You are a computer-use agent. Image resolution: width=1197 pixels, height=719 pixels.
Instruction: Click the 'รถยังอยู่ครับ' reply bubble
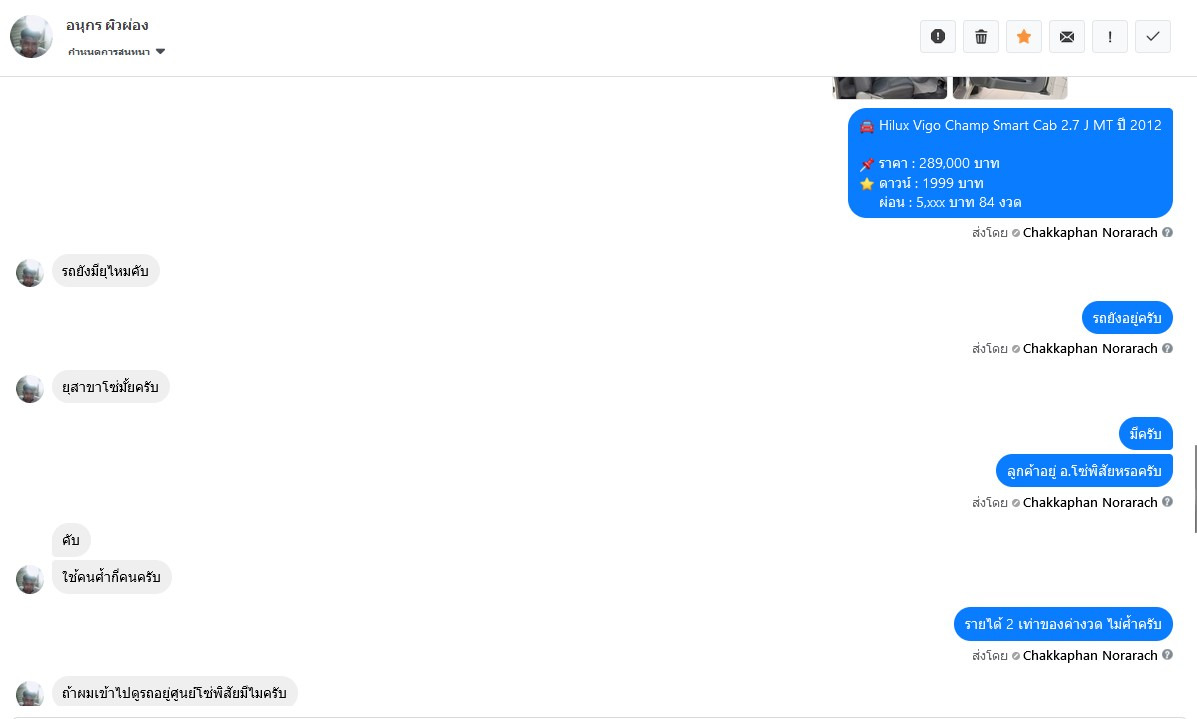pos(1127,318)
